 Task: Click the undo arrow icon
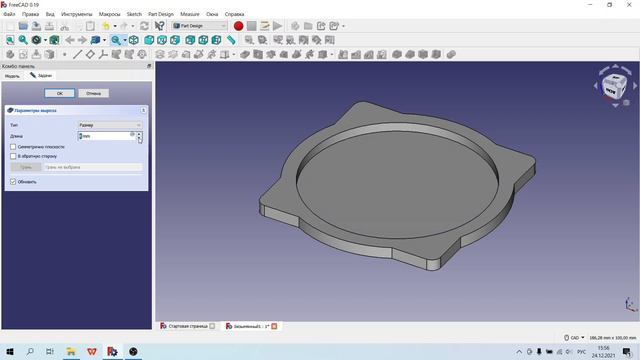point(106,26)
